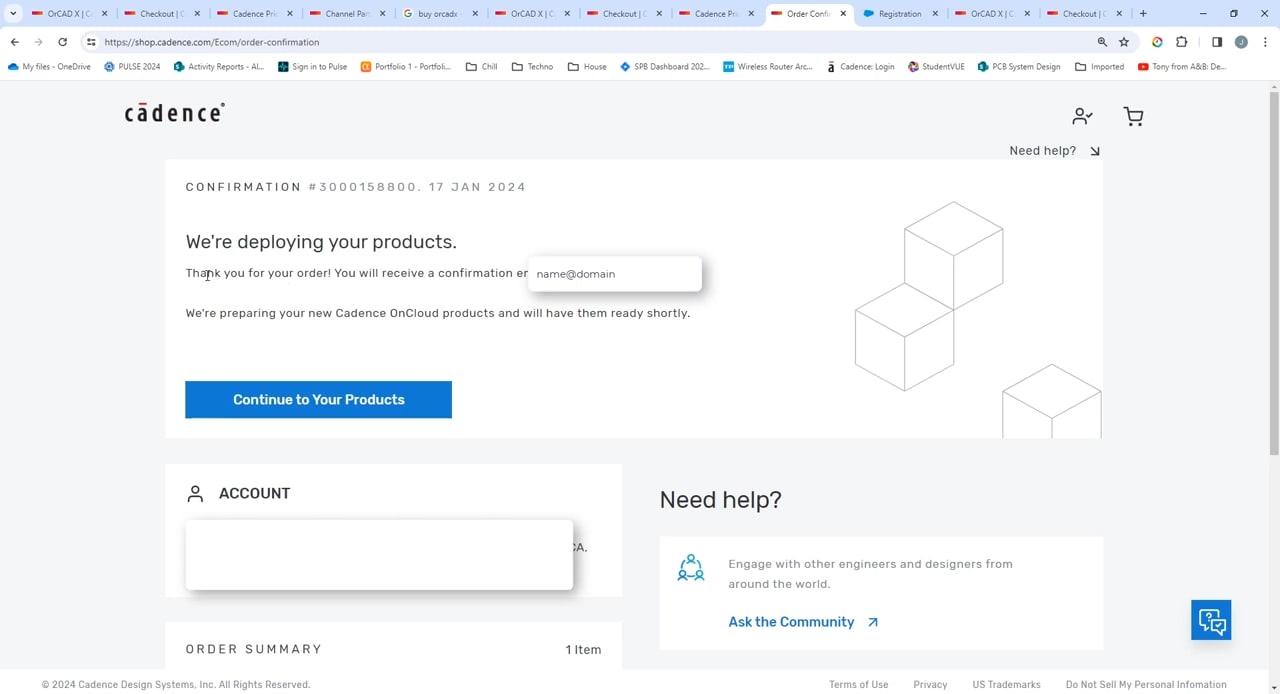Reload the current page

point(63,42)
